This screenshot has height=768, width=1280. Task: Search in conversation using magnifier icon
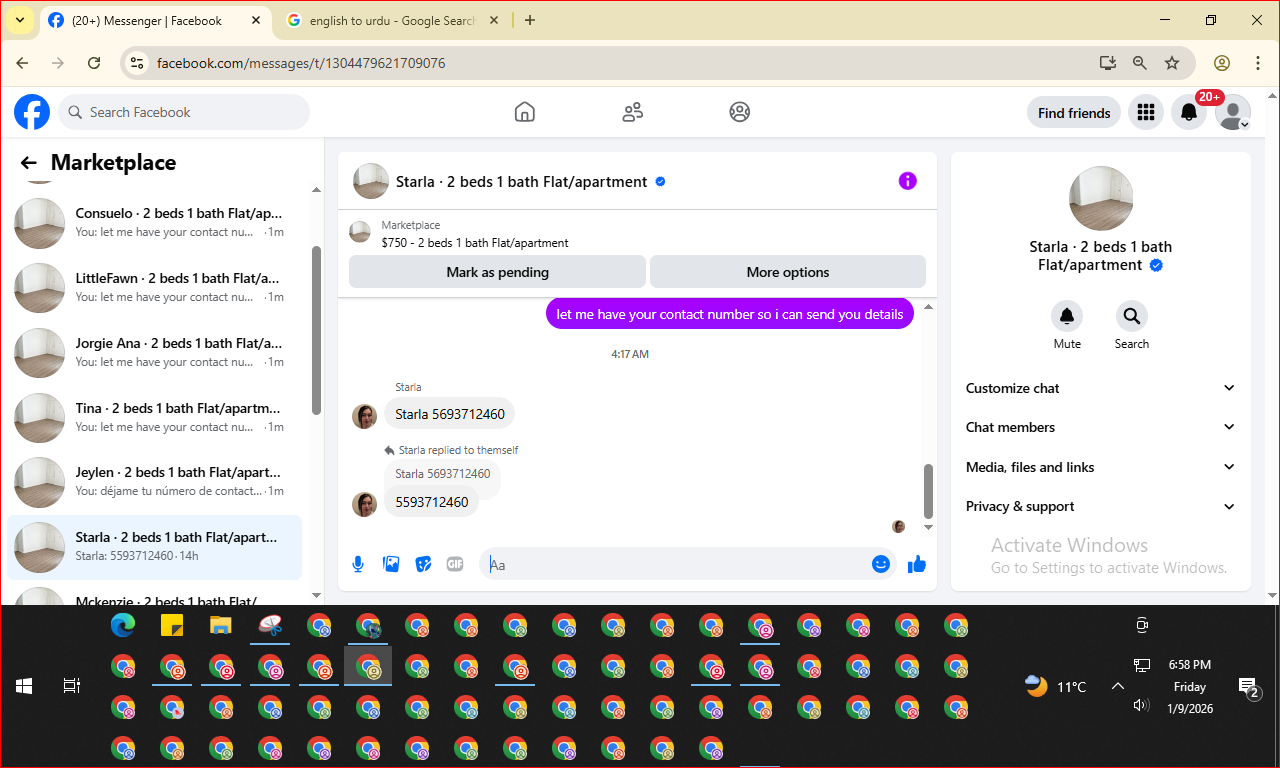pyautogui.click(x=1131, y=316)
